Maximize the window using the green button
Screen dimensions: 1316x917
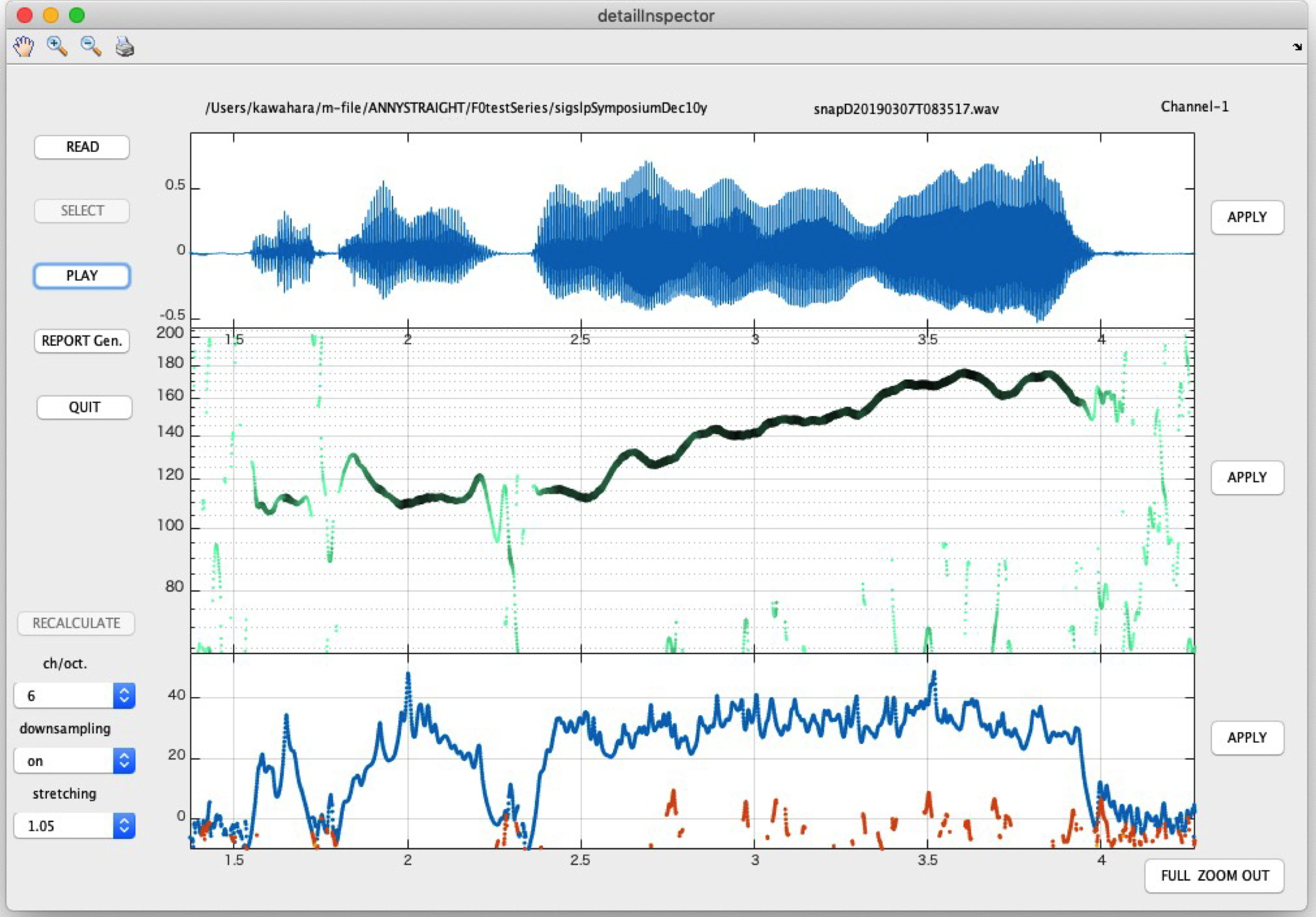(x=77, y=15)
